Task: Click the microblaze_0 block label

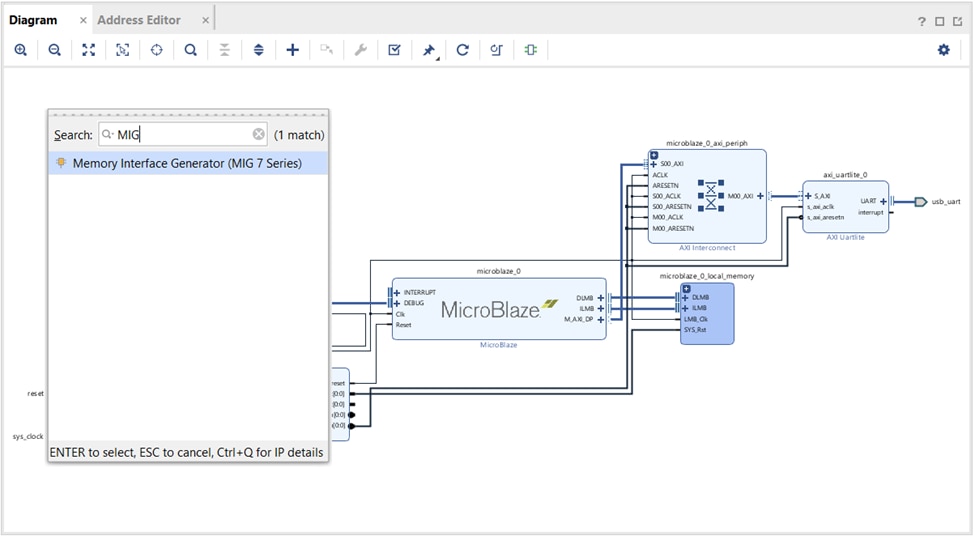Action: [499, 271]
